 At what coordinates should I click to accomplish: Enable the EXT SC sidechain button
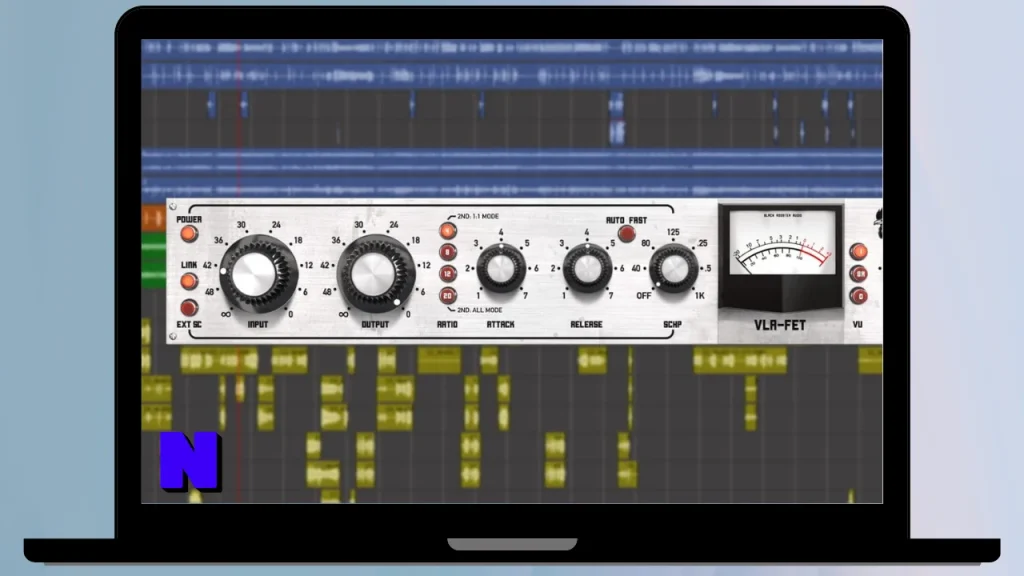tap(189, 307)
